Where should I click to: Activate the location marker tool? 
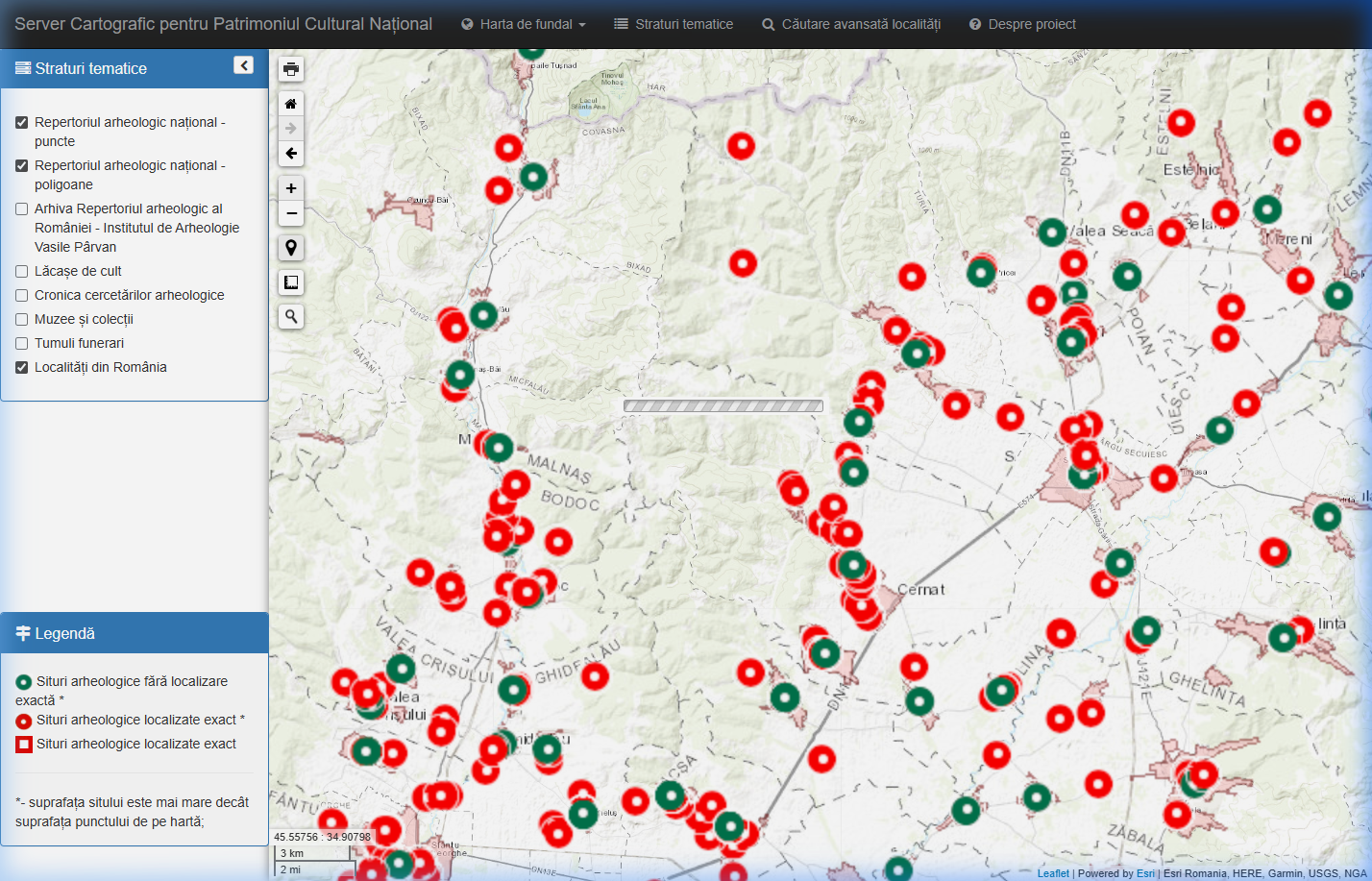(291, 248)
